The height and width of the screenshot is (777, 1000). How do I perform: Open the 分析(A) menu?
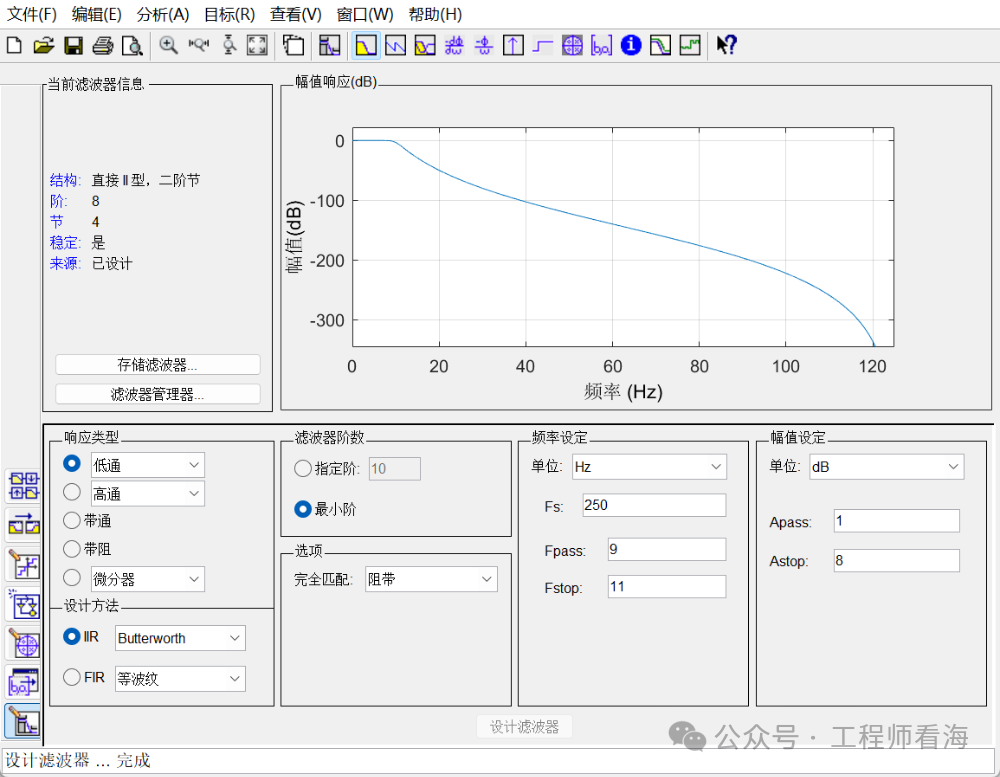pyautogui.click(x=163, y=14)
